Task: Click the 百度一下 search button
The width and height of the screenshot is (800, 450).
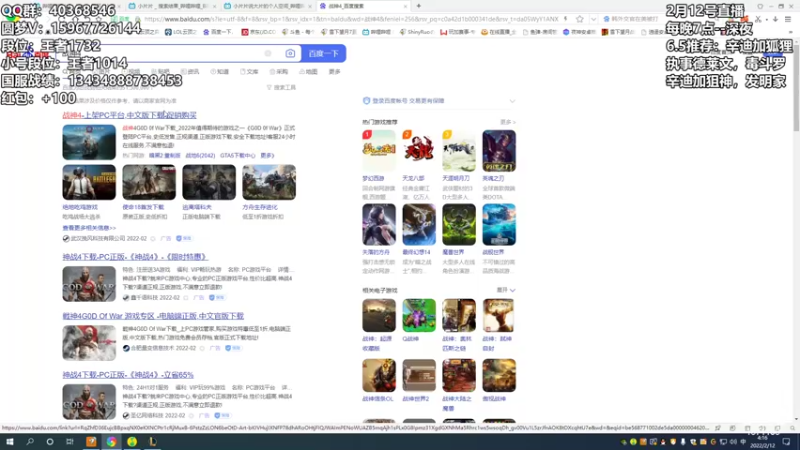Action: coord(323,54)
